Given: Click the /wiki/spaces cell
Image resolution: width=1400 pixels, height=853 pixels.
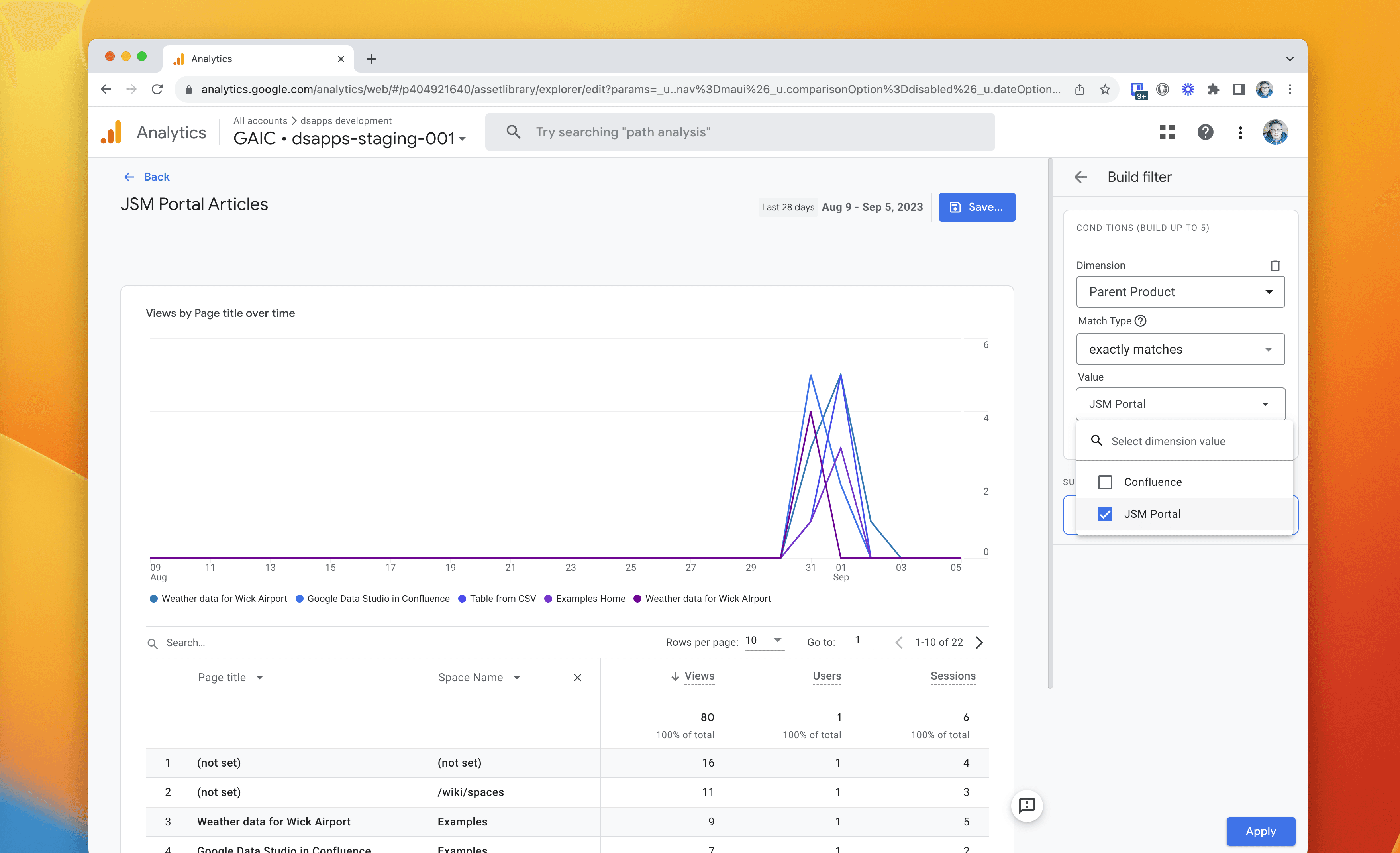Looking at the screenshot, I should (x=471, y=792).
